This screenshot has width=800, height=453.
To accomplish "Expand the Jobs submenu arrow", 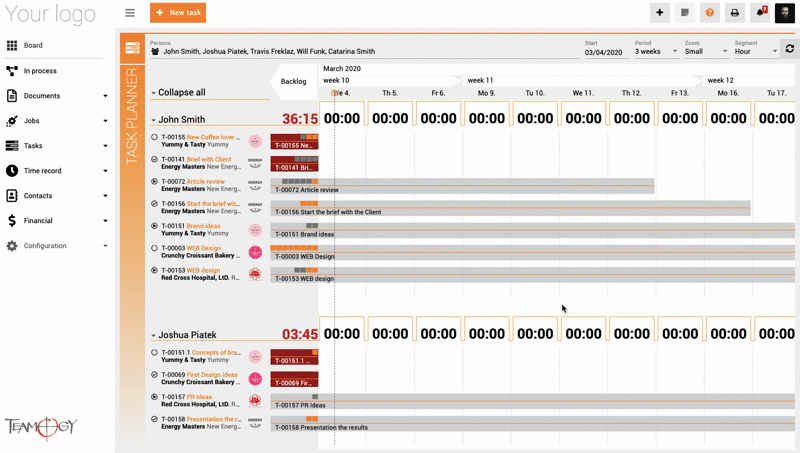I will (x=106, y=121).
